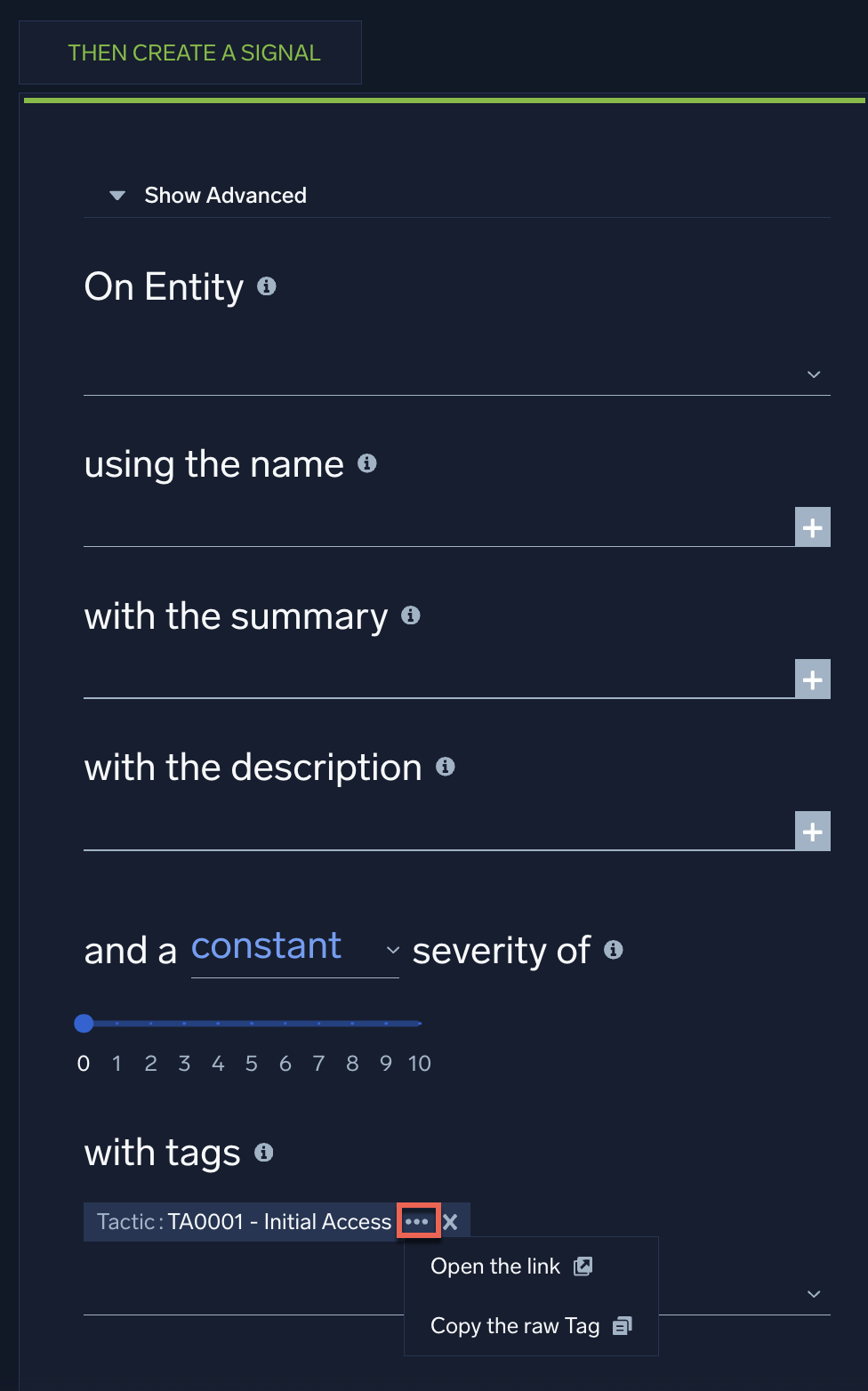The image size is (868, 1391).
Task: Select 'Copy the raw Tag' menu entry
Action: pyautogui.click(x=514, y=1325)
